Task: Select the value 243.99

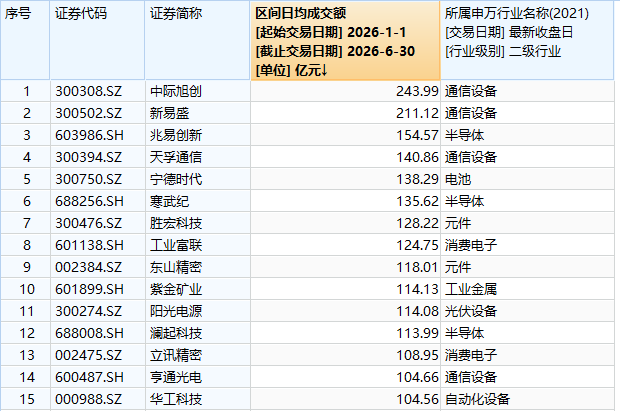Action: point(417,91)
